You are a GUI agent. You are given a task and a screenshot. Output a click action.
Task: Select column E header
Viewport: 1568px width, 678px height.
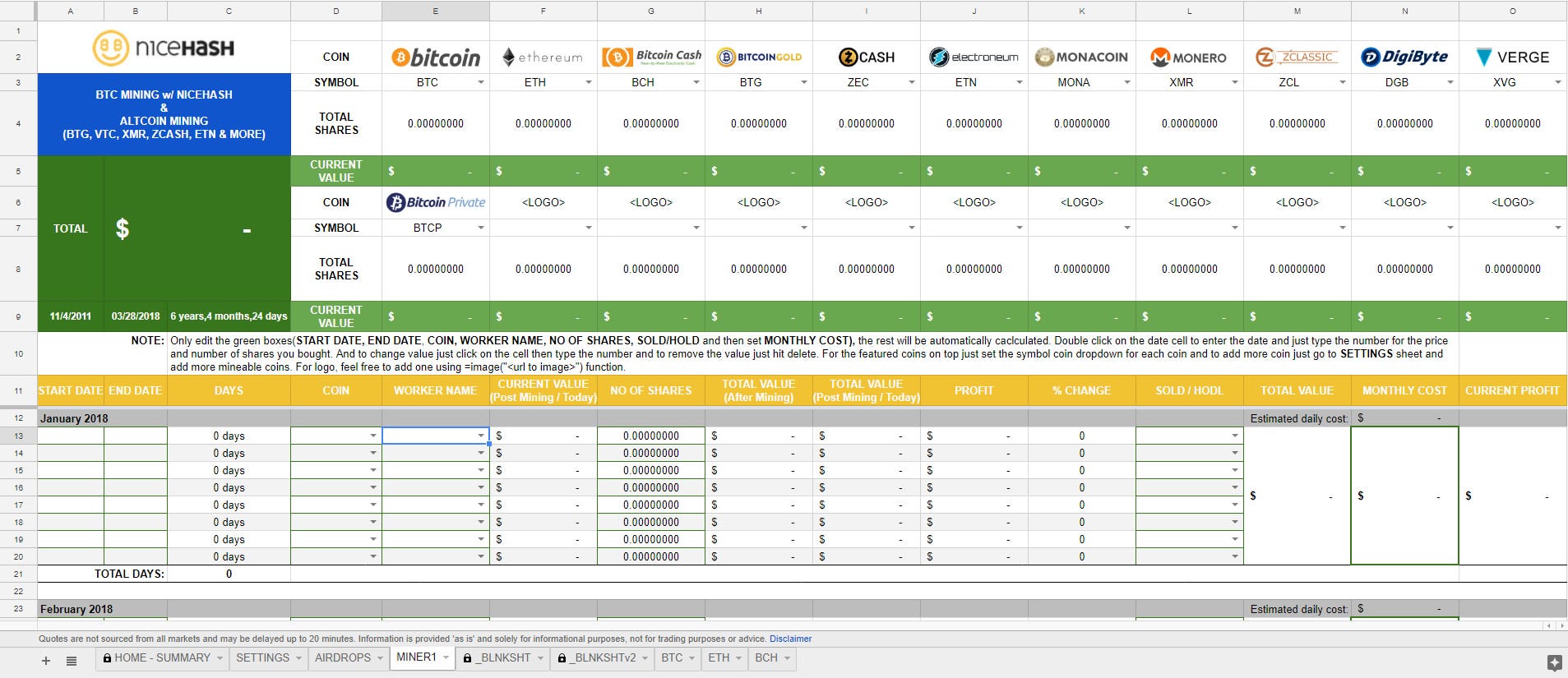436,11
